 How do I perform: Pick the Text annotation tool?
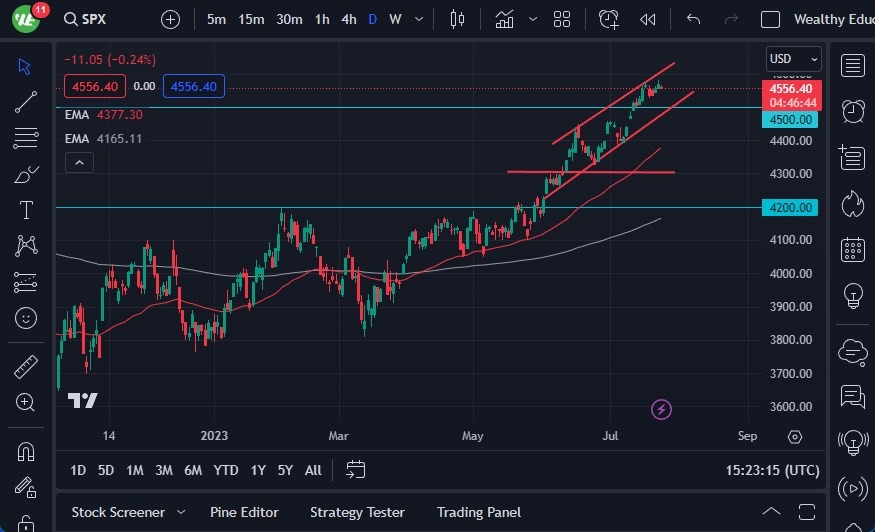click(26, 210)
